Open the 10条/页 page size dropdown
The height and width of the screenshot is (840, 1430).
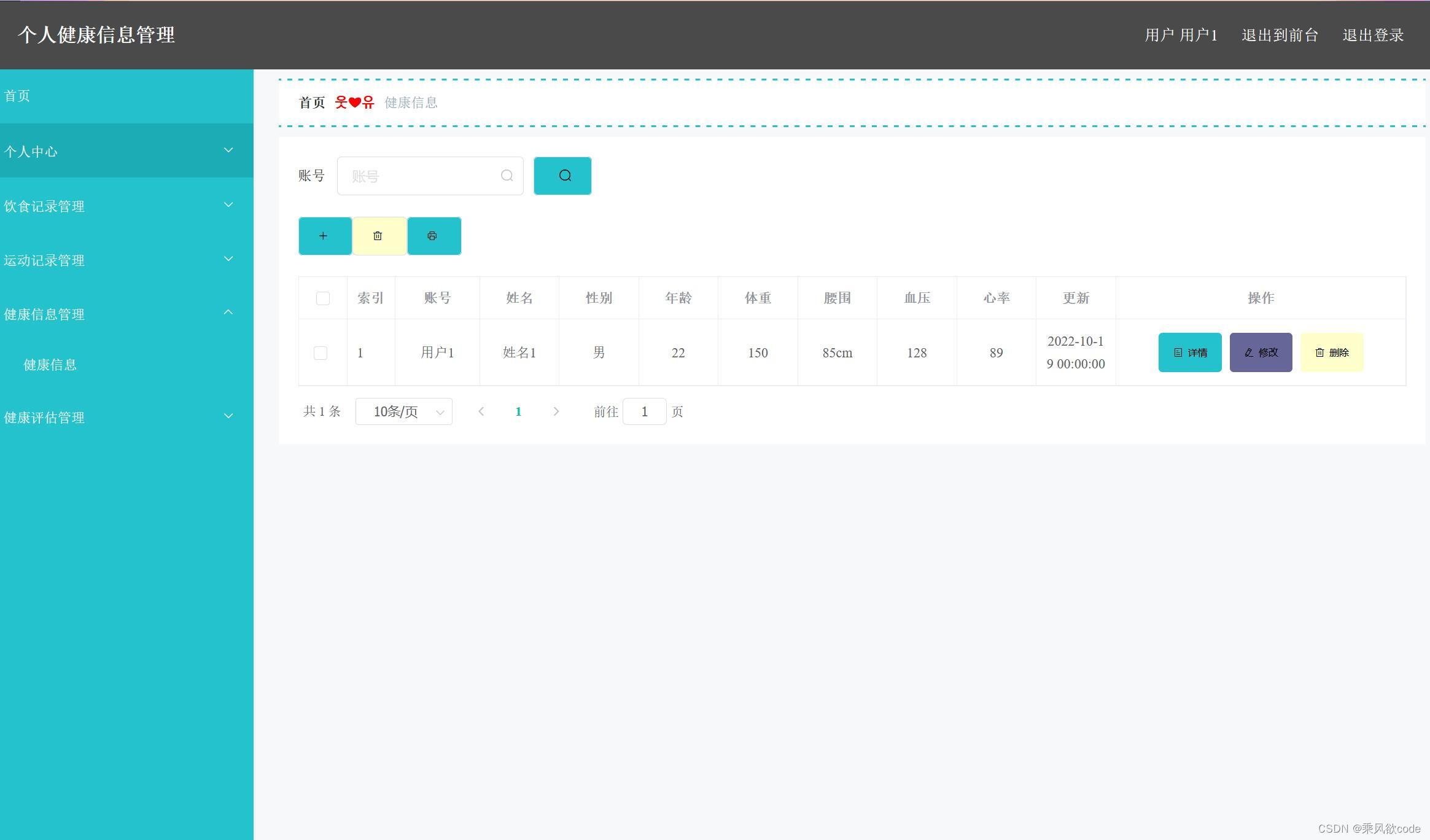[x=403, y=411]
